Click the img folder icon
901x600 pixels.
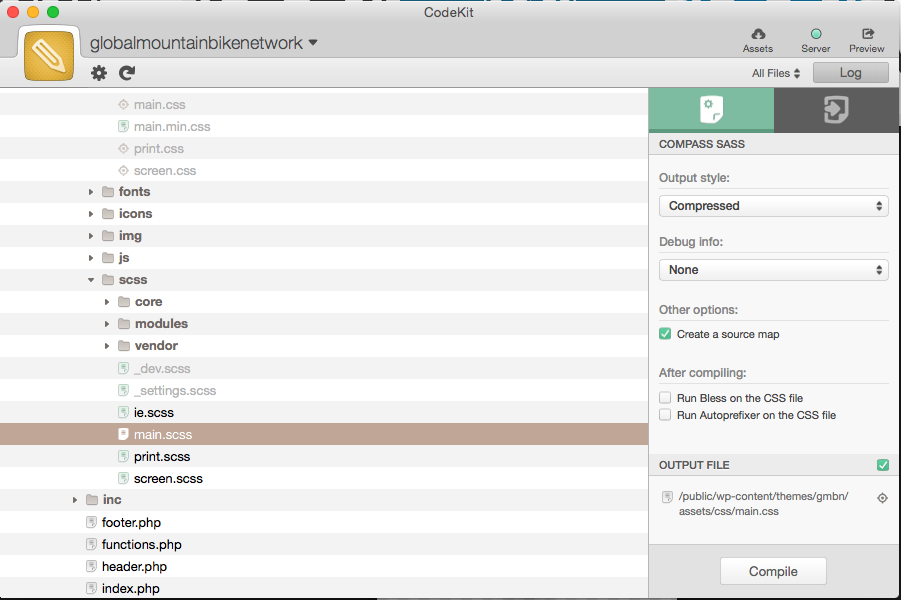click(108, 236)
